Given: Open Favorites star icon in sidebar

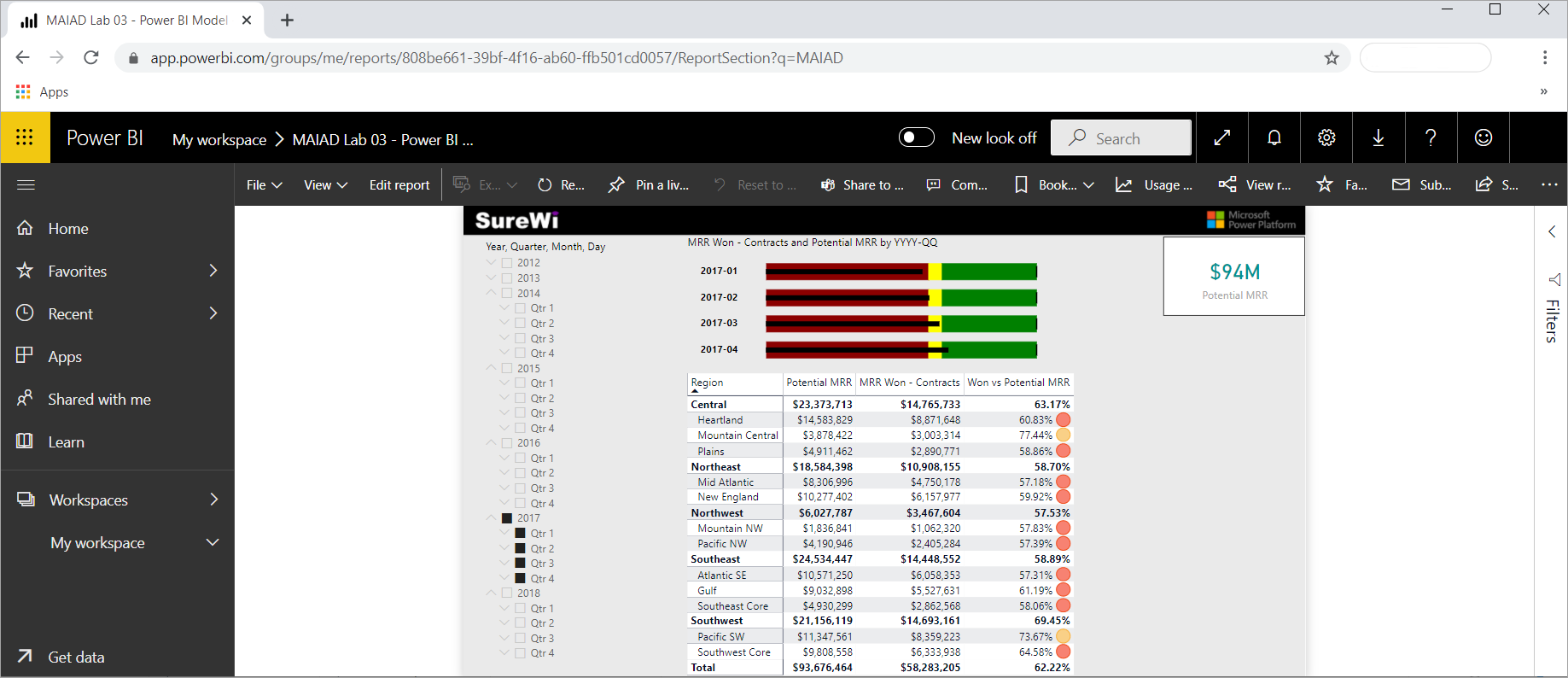Looking at the screenshot, I should click(x=26, y=271).
